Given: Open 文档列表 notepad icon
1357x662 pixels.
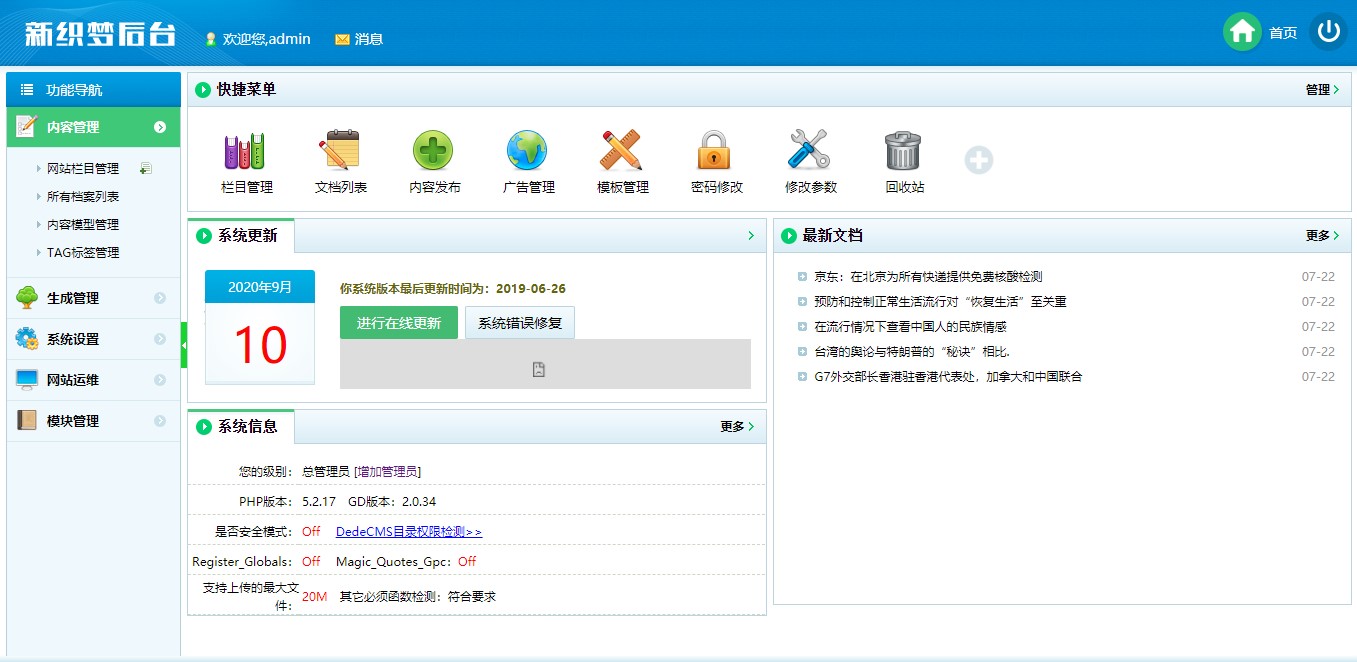Looking at the screenshot, I should point(339,151).
